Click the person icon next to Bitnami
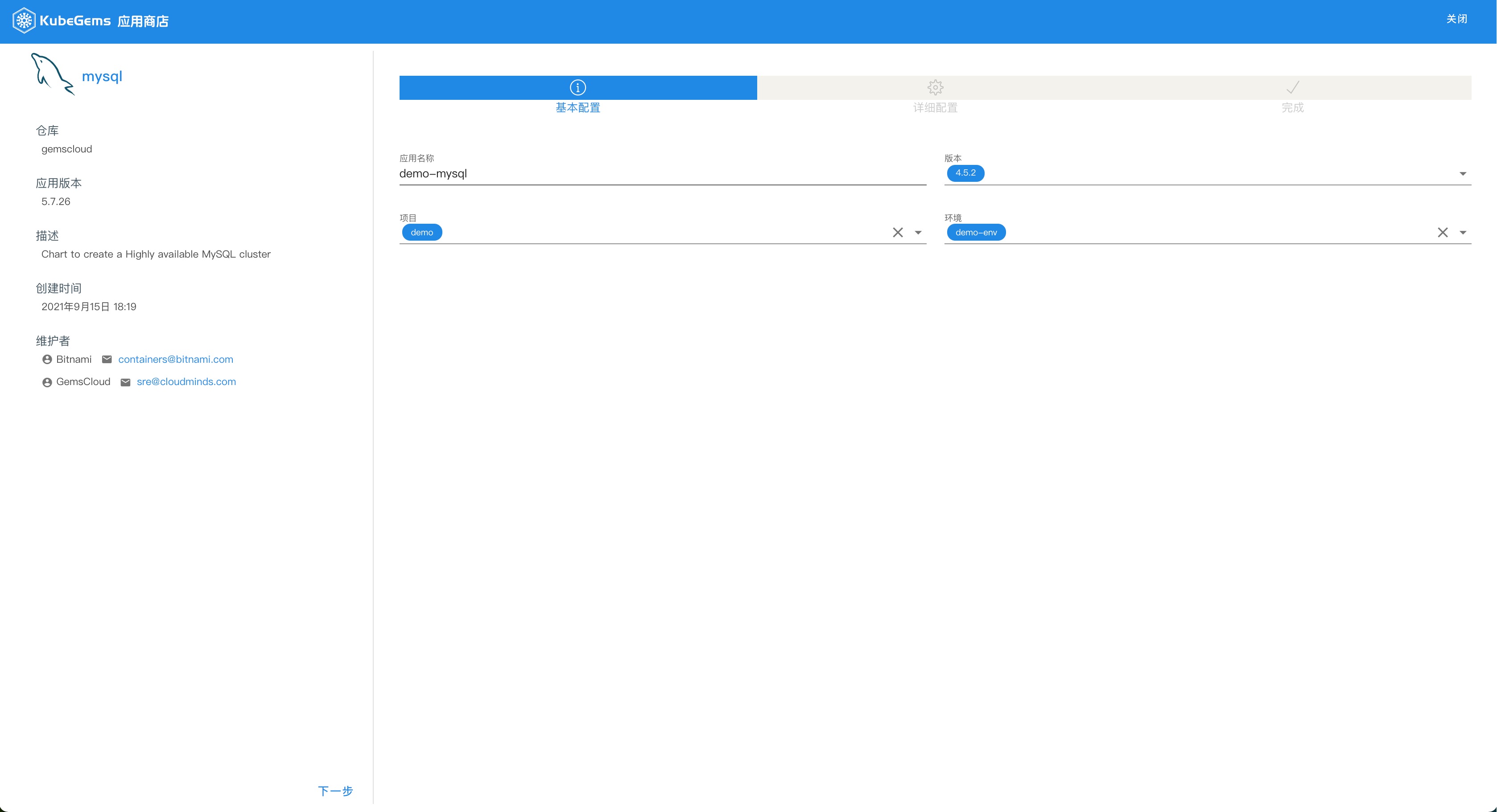Viewport: 1497px width, 812px height. [x=47, y=360]
